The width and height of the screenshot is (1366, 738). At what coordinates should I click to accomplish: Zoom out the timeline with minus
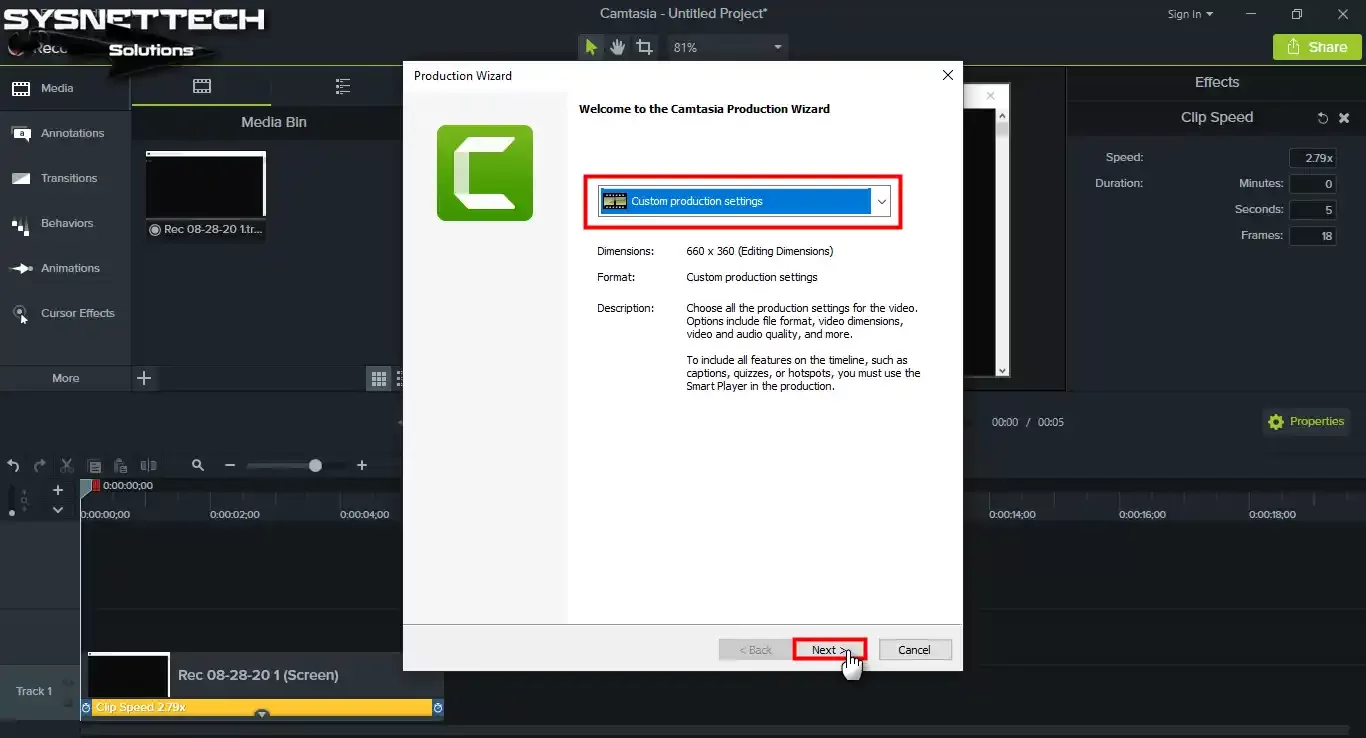pyautogui.click(x=230, y=465)
